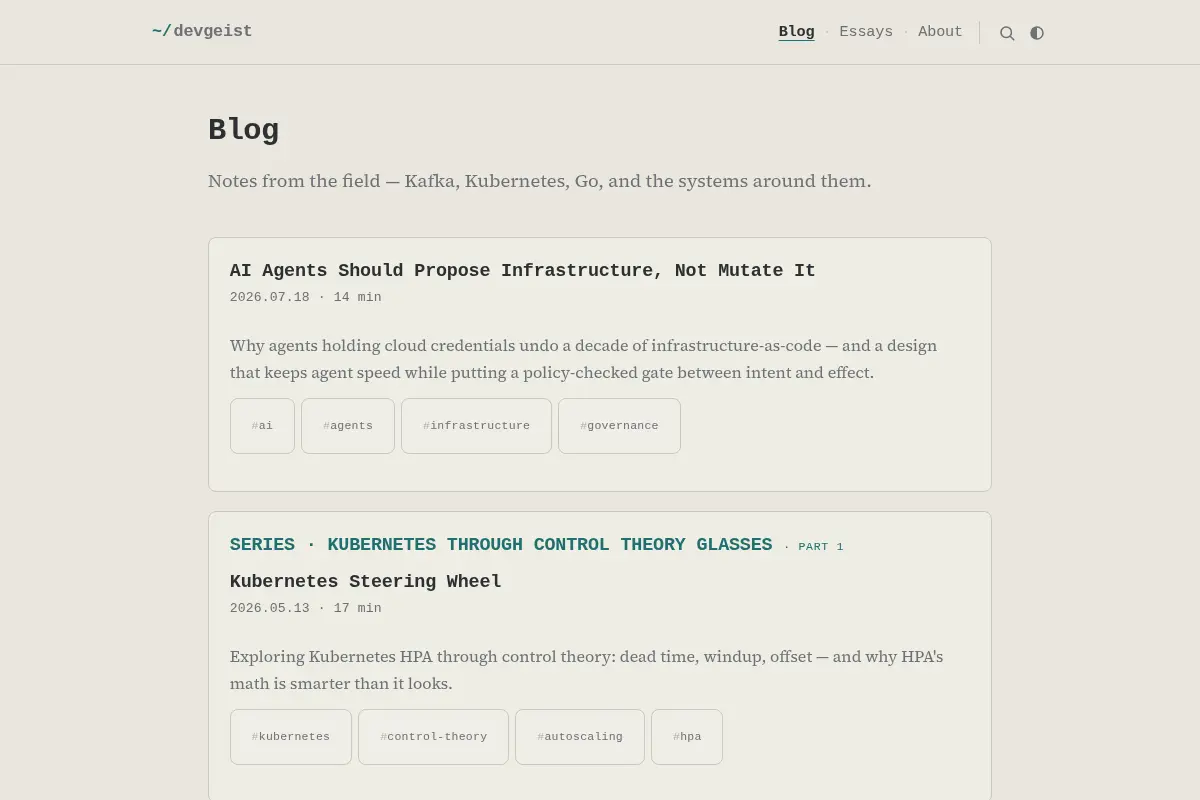The image size is (1200, 800).
Task: Toggle dark mode with half-circle icon
Action: click(x=1037, y=33)
